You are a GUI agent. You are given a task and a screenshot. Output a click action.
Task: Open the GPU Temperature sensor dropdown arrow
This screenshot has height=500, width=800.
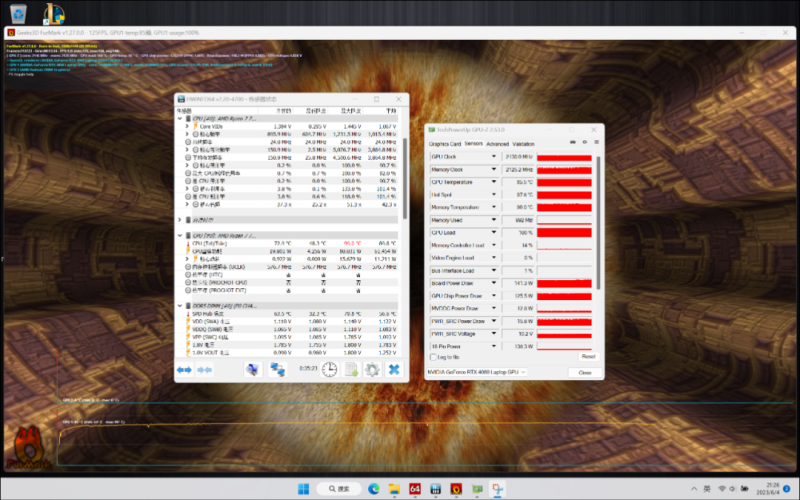click(494, 182)
